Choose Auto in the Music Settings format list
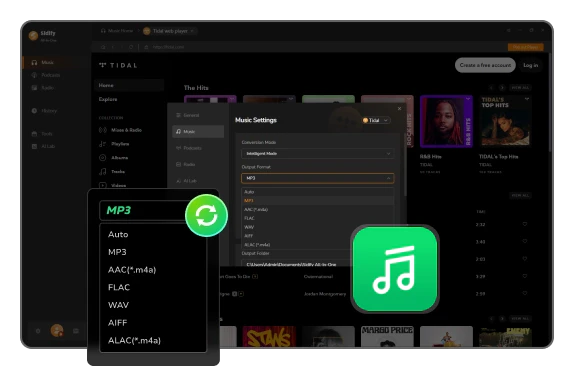Viewport: 575px width, 378px height. pyautogui.click(x=318, y=192)
